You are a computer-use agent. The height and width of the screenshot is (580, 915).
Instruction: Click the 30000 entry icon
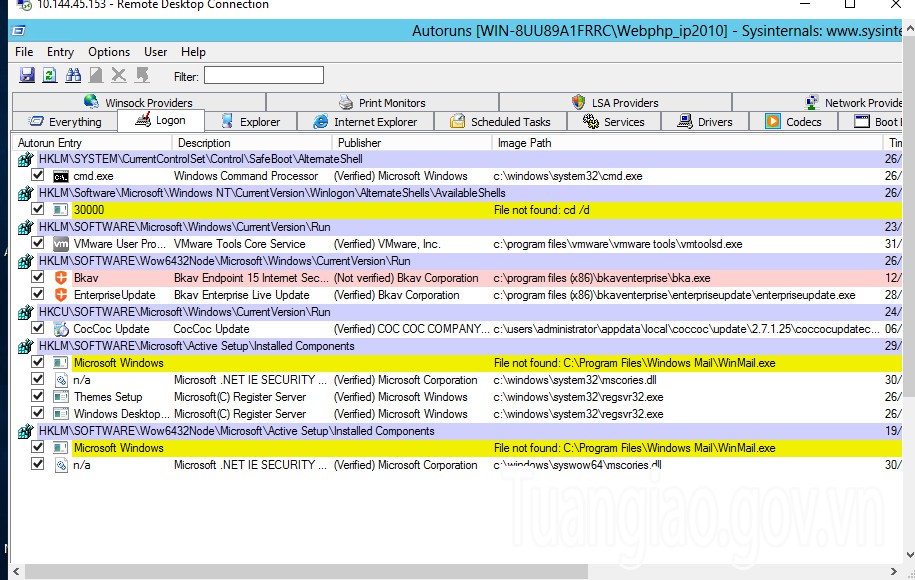pos(61,209)
